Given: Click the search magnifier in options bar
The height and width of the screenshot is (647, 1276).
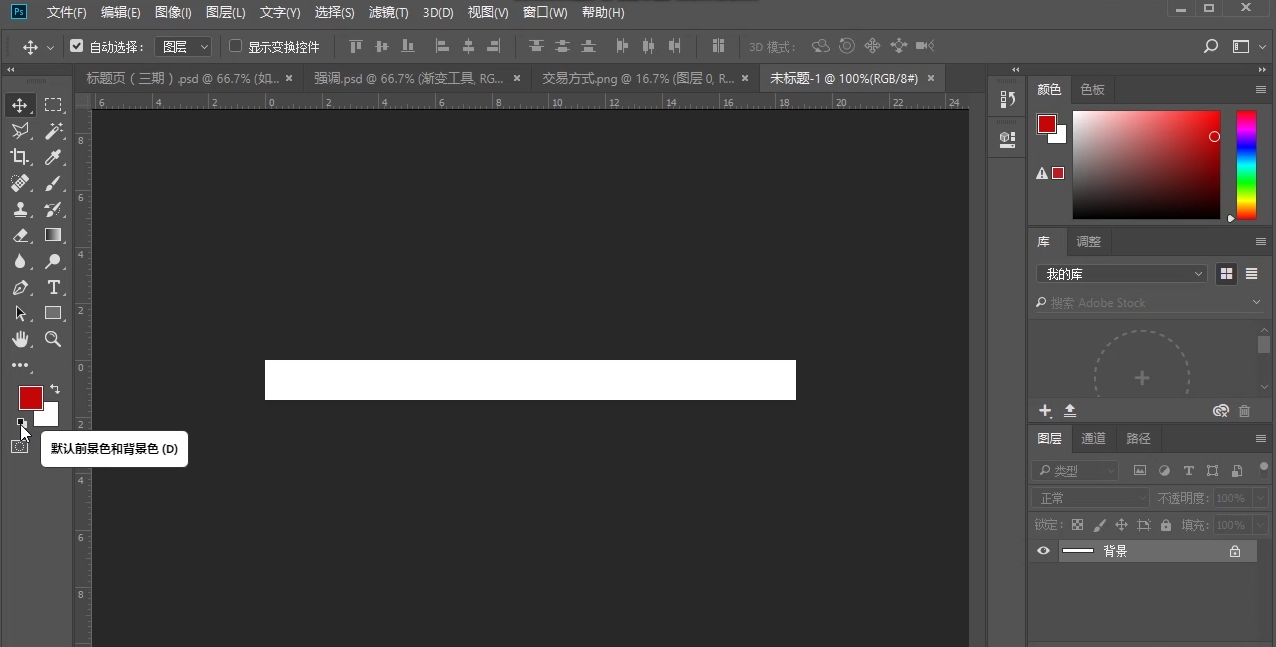Looking at the screenshot, I should (x=1210, y=46).
